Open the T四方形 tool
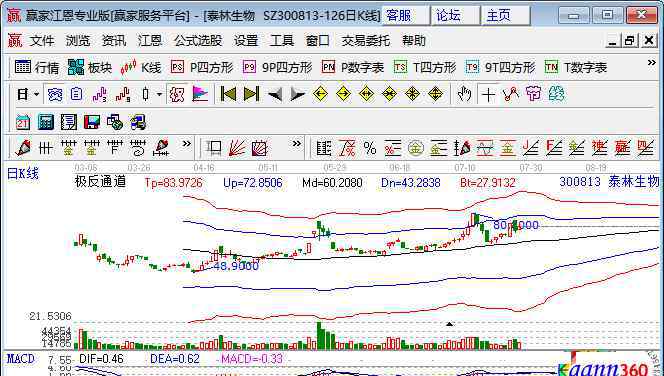 click(425, 67)
